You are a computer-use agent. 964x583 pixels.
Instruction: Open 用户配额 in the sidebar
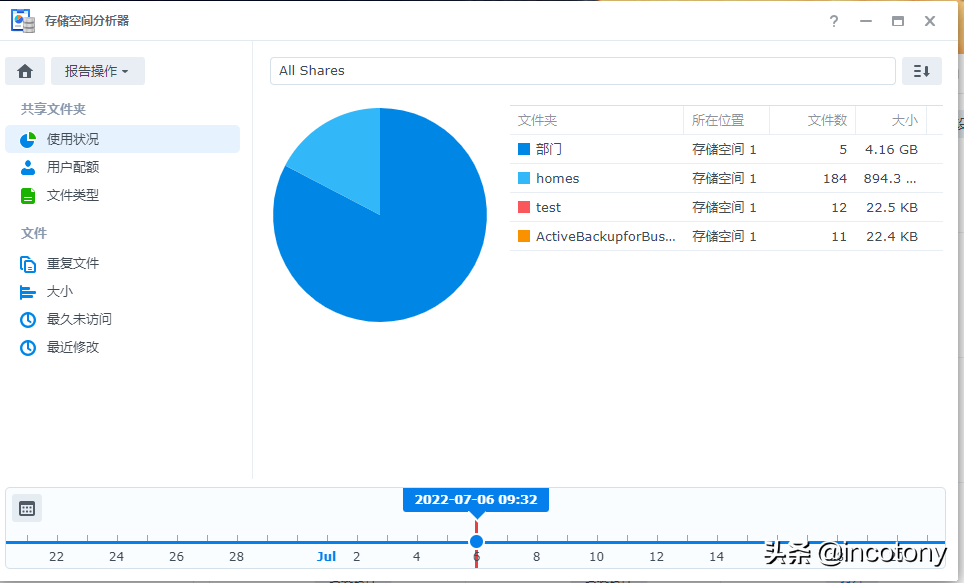coord(122,167)
